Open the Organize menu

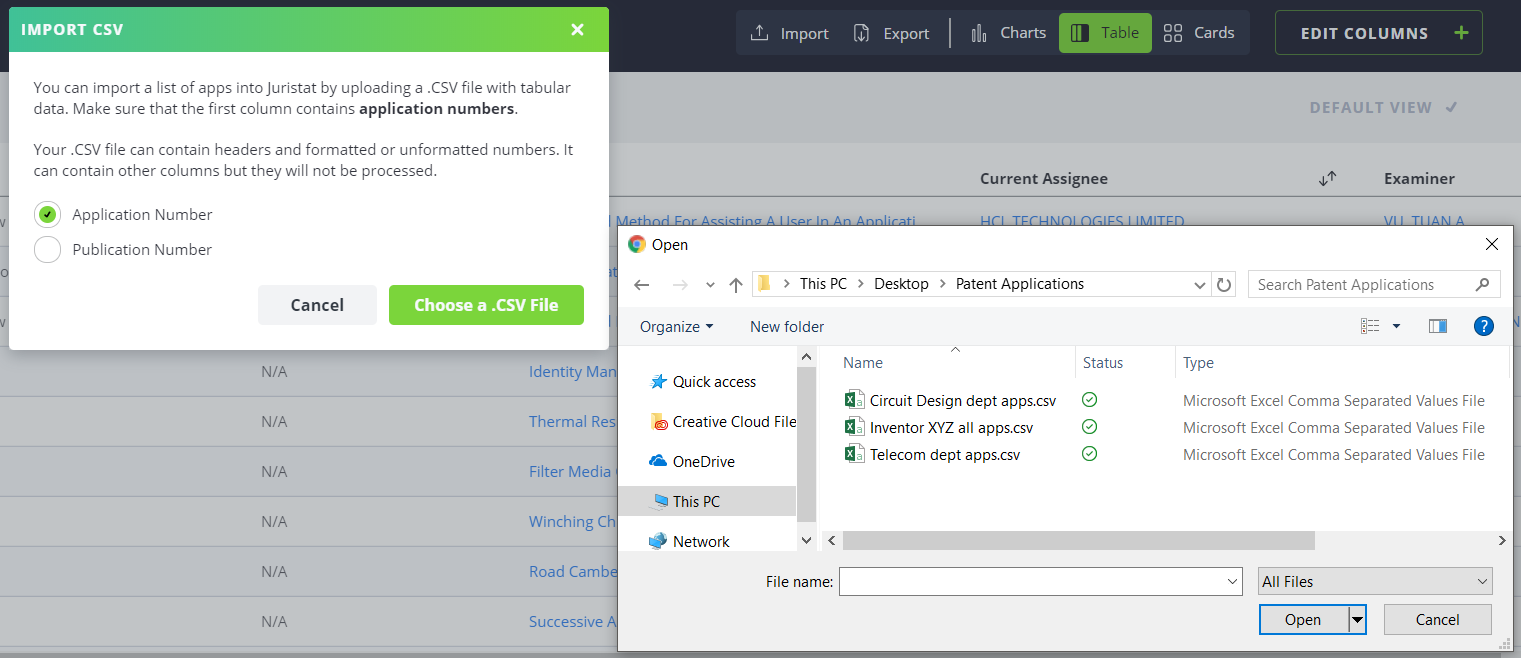click(x=677, y=326)
